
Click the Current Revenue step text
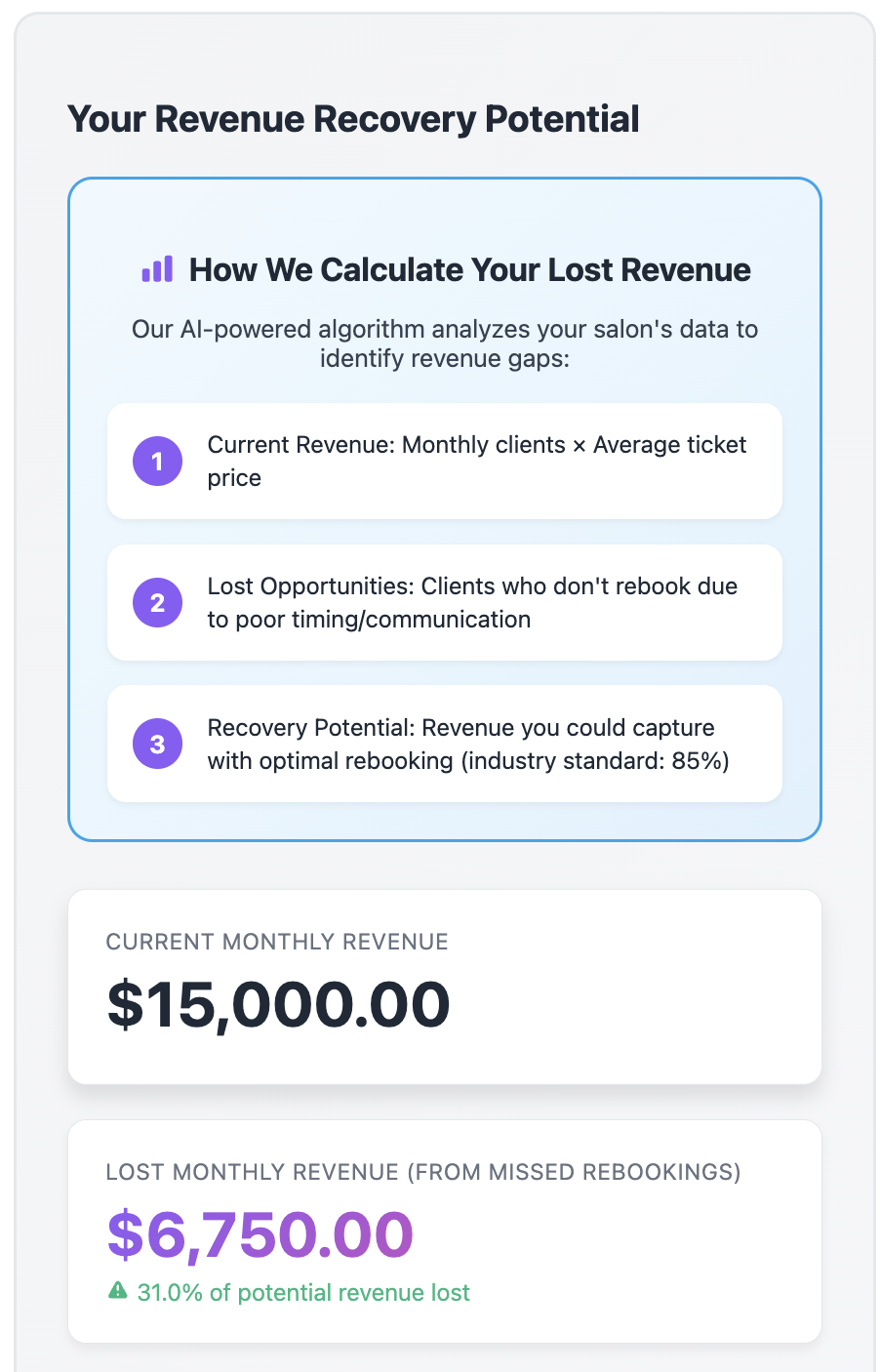pyautogui.click(x=476, y=462)
